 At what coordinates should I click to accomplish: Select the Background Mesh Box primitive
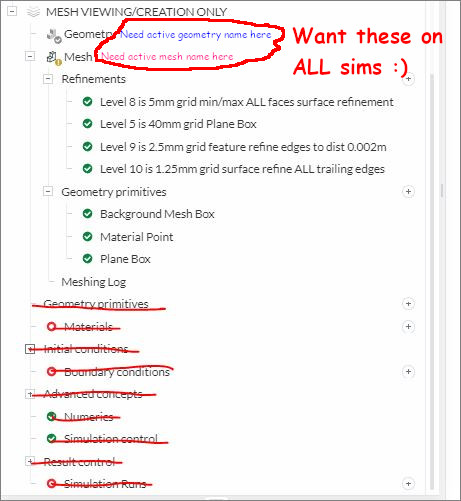157,214
